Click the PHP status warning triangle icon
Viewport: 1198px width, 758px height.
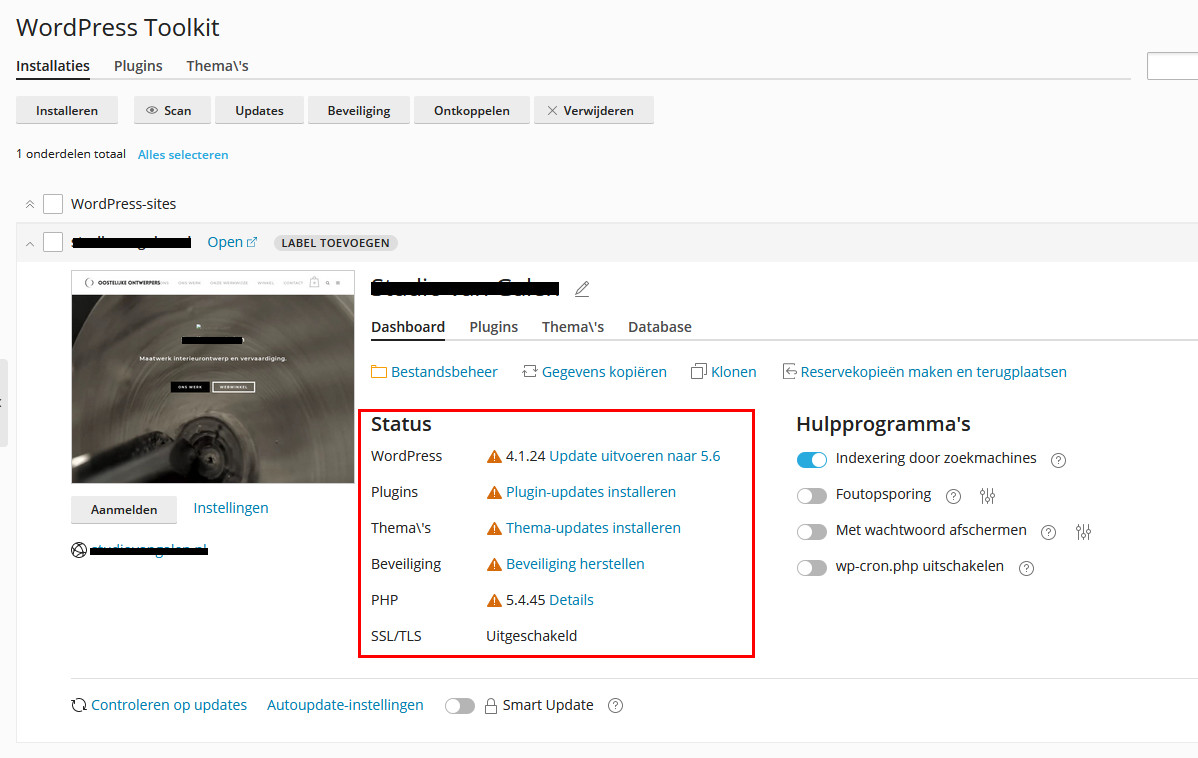pyautogui.click(x=494, y=601)
